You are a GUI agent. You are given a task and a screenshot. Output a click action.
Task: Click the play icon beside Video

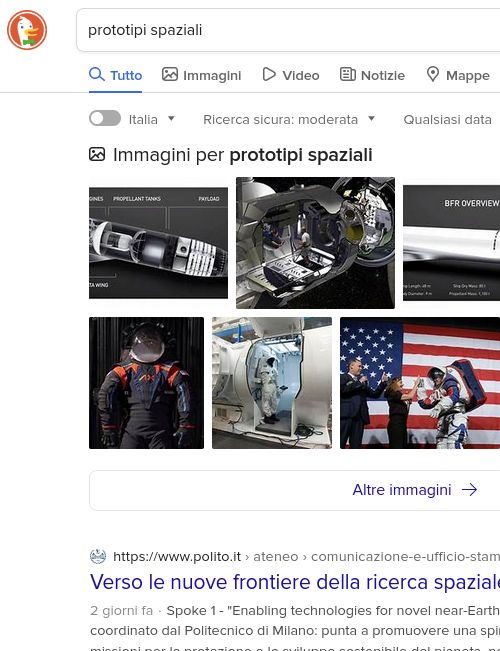pos(269,74)
